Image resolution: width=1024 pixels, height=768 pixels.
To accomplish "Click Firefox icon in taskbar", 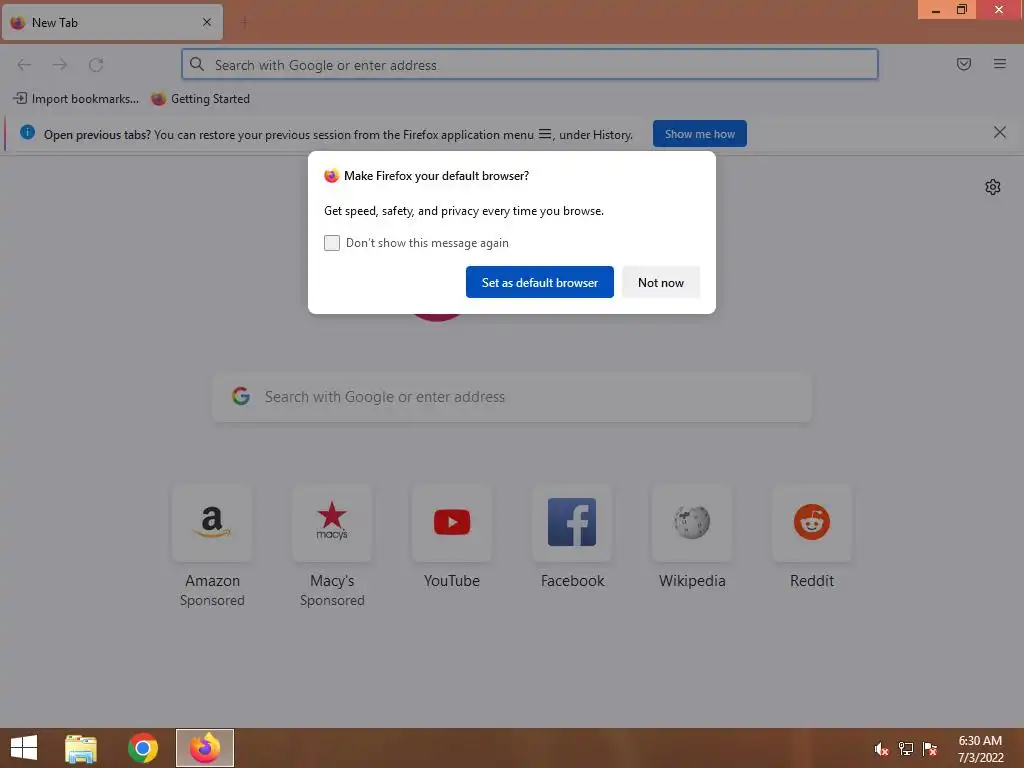I will tap(205, 748).
